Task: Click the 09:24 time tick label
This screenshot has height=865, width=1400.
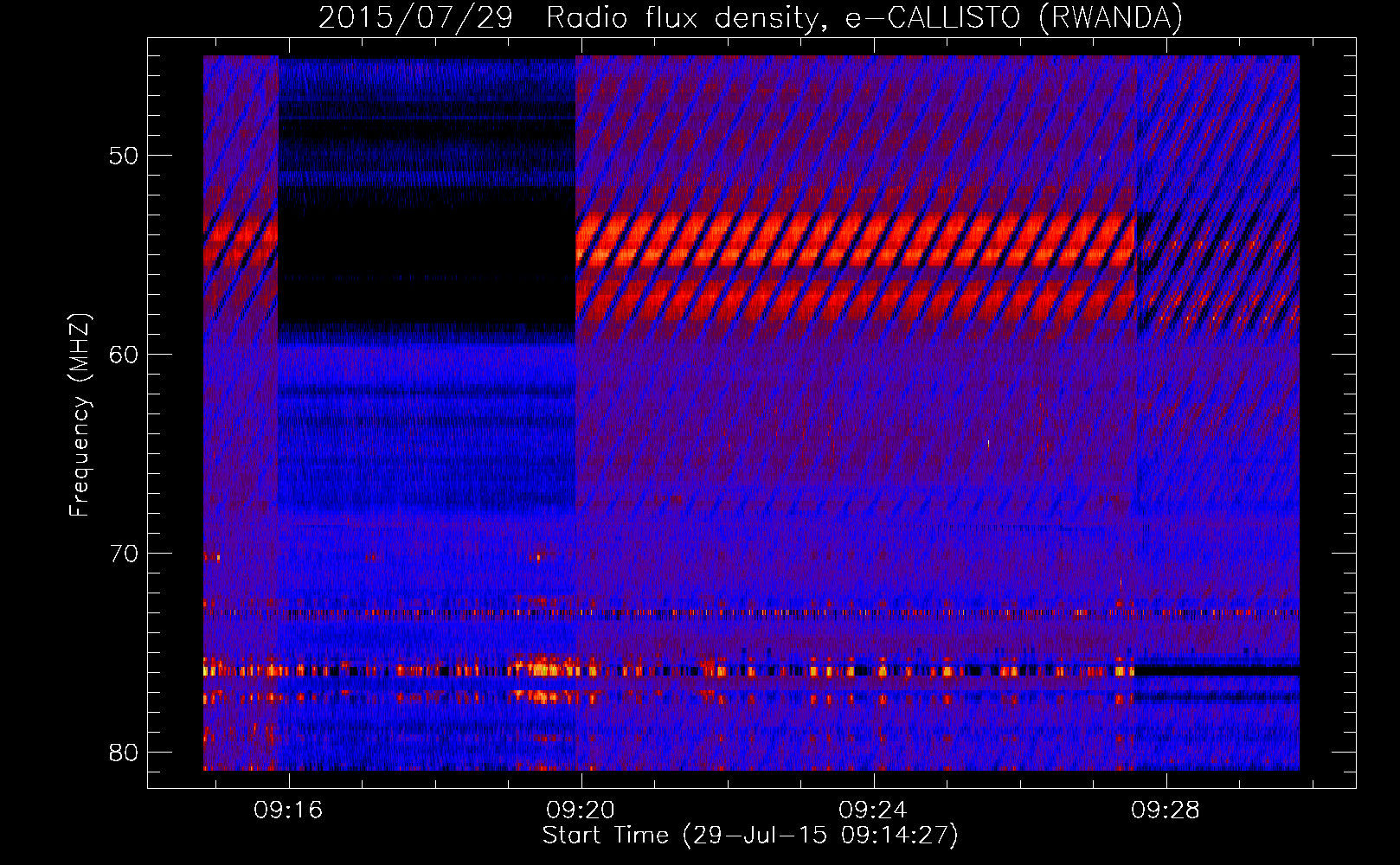Action: [873, 810]
